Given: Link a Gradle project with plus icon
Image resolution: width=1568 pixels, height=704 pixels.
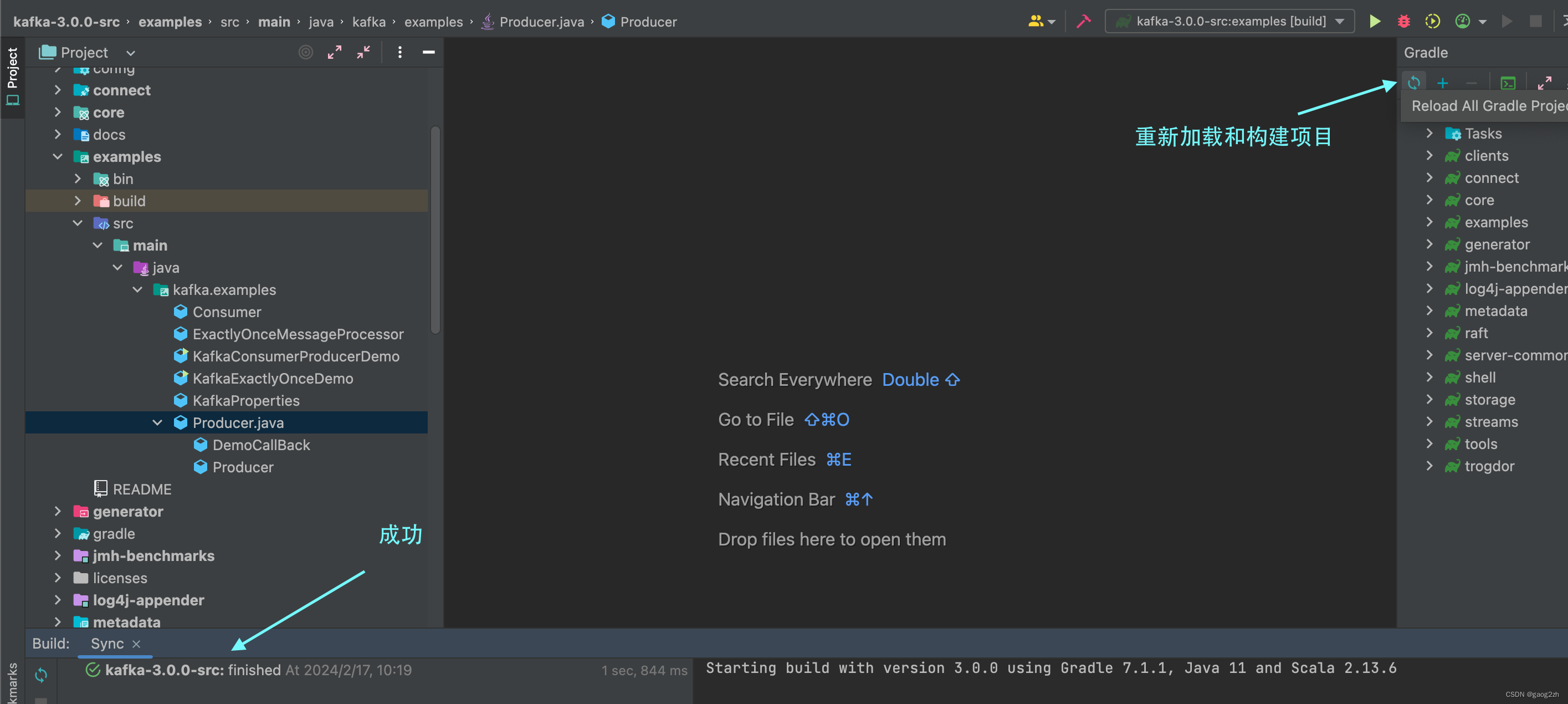Looking at the screenshot, I should pos(1442,83).
